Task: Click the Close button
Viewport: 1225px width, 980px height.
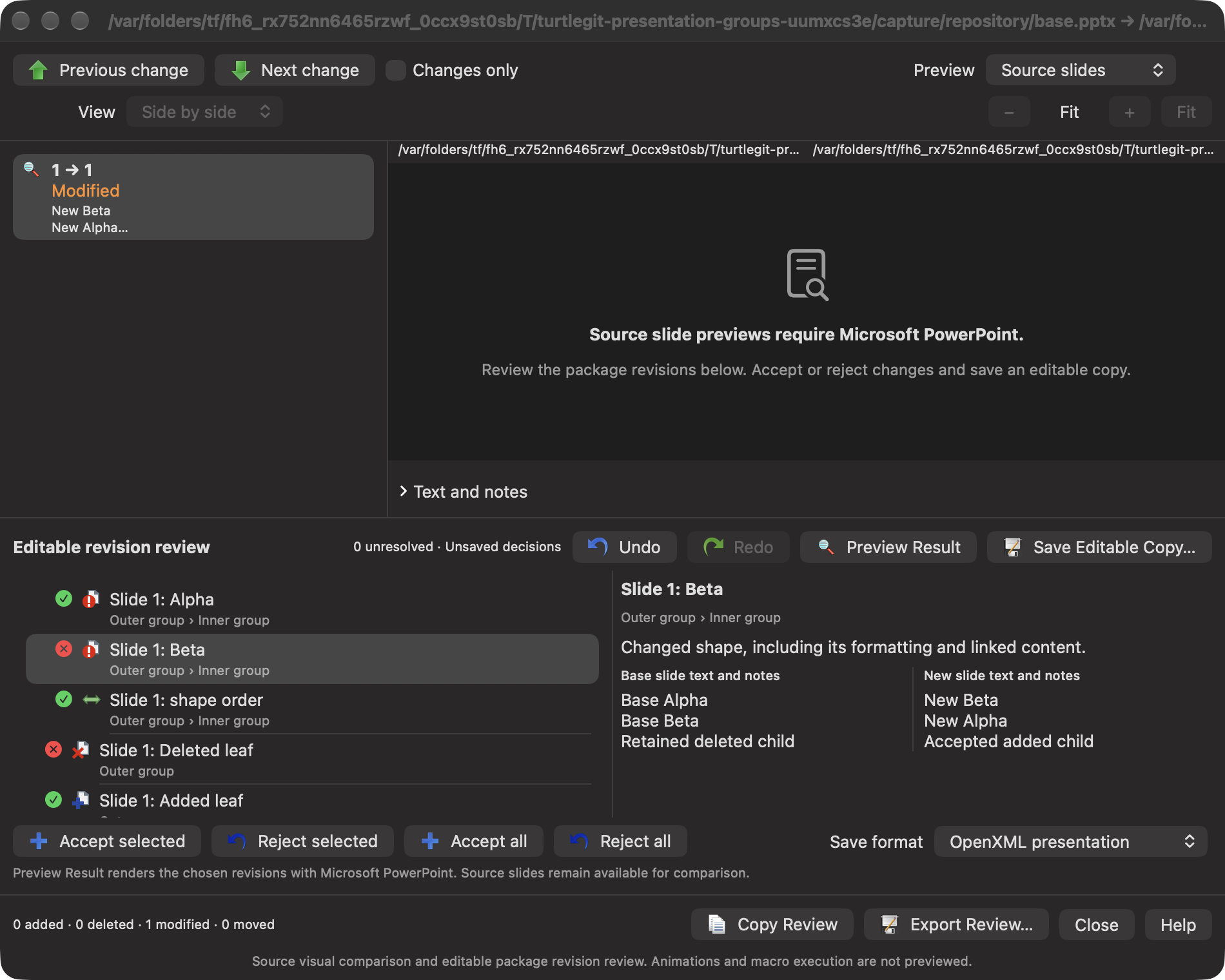Action: tap(1097, 925)
